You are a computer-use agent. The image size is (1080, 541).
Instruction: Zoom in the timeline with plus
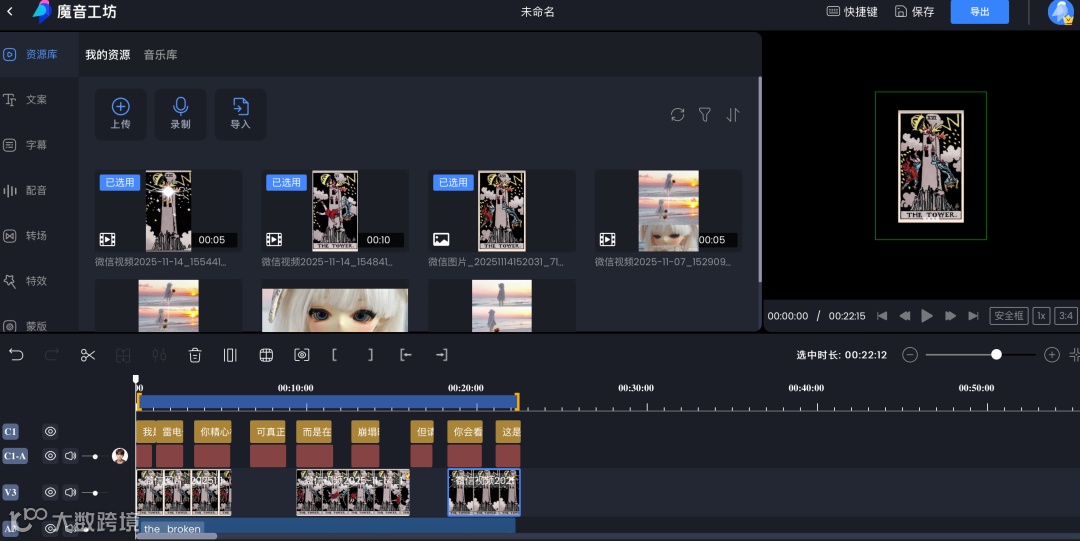[1052, 355]
